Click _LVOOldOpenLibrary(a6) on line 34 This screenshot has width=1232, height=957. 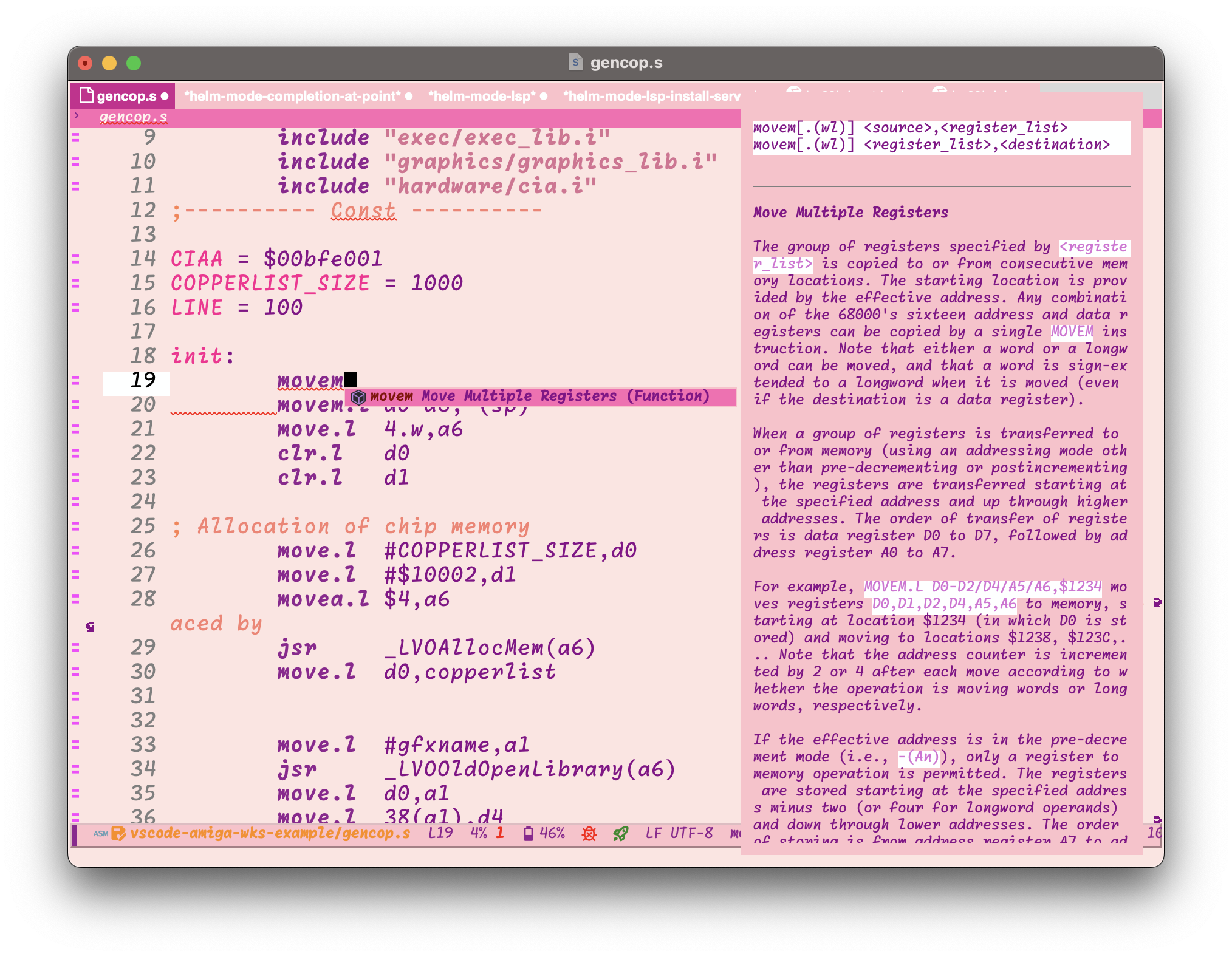tap(530, 769)
